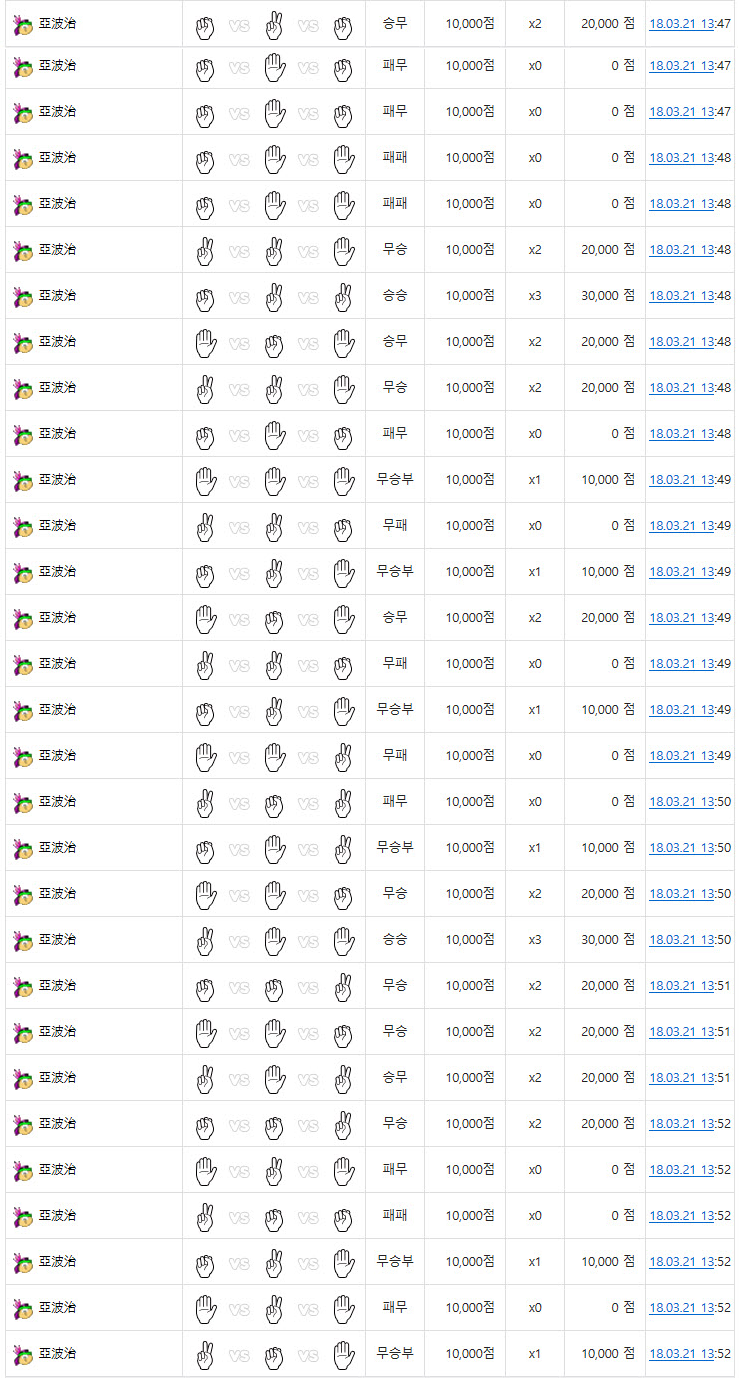The image size is (739, 1380).
Task: Click 10,000점 bet in 13:48 패무 row
Action: click(470, 434)
